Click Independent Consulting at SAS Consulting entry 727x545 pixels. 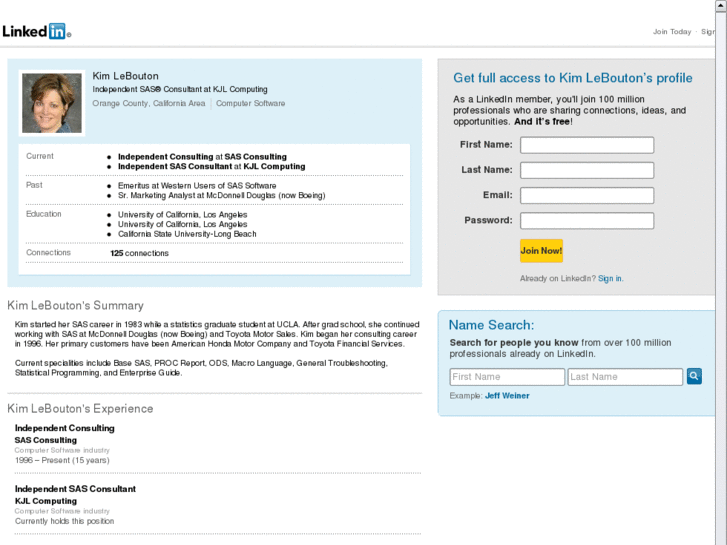click(x=202, y=157)
